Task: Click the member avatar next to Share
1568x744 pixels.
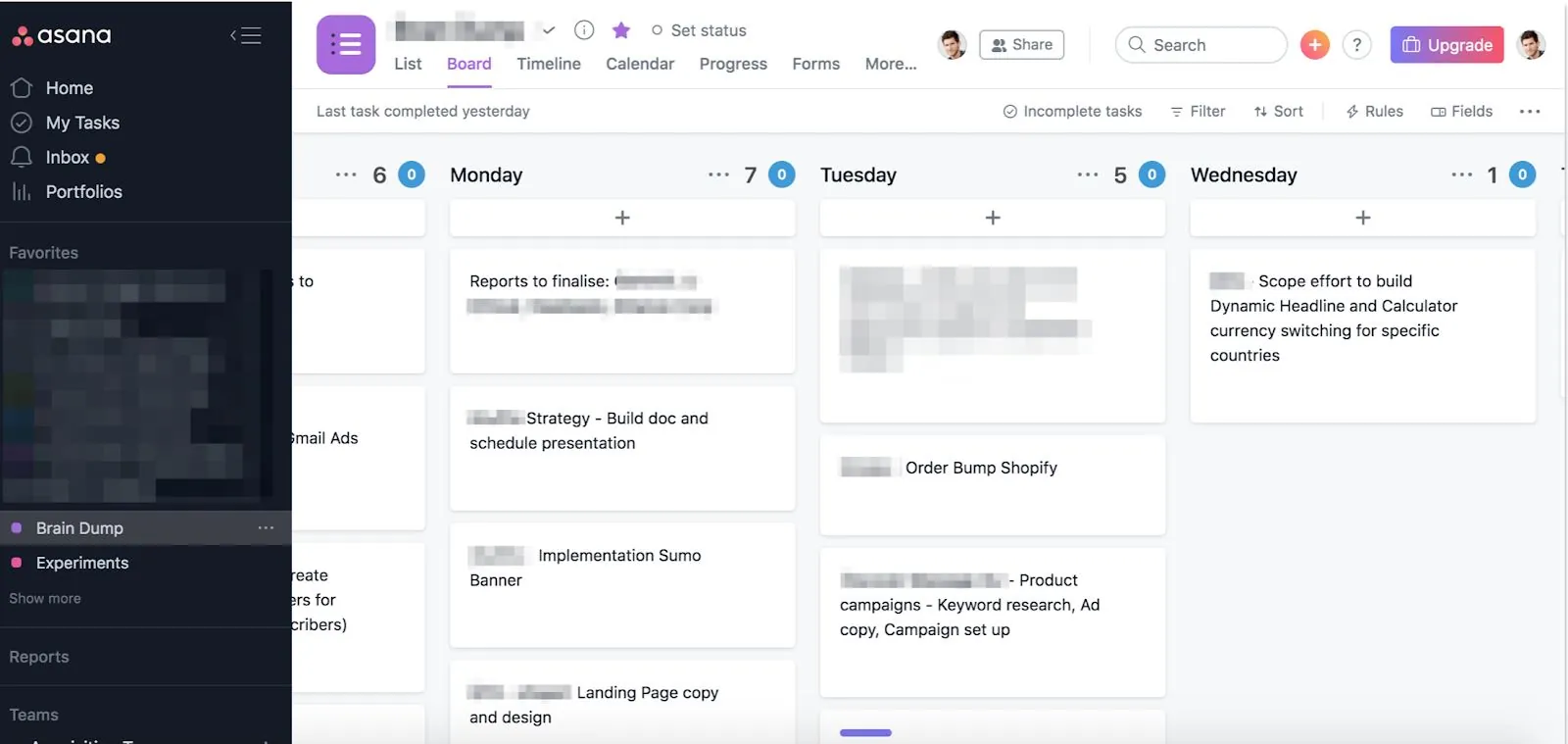Action: [952, 45]
